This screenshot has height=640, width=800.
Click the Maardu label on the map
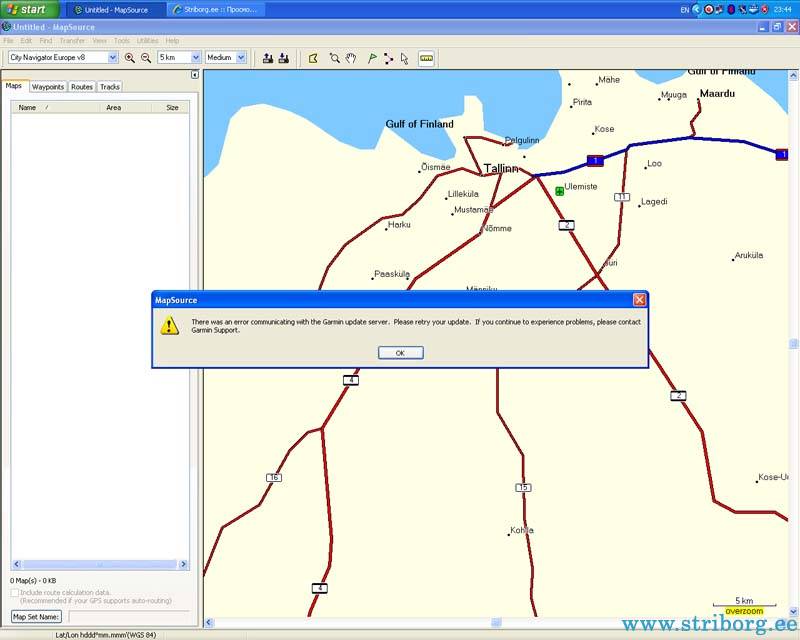click(717, 93)
